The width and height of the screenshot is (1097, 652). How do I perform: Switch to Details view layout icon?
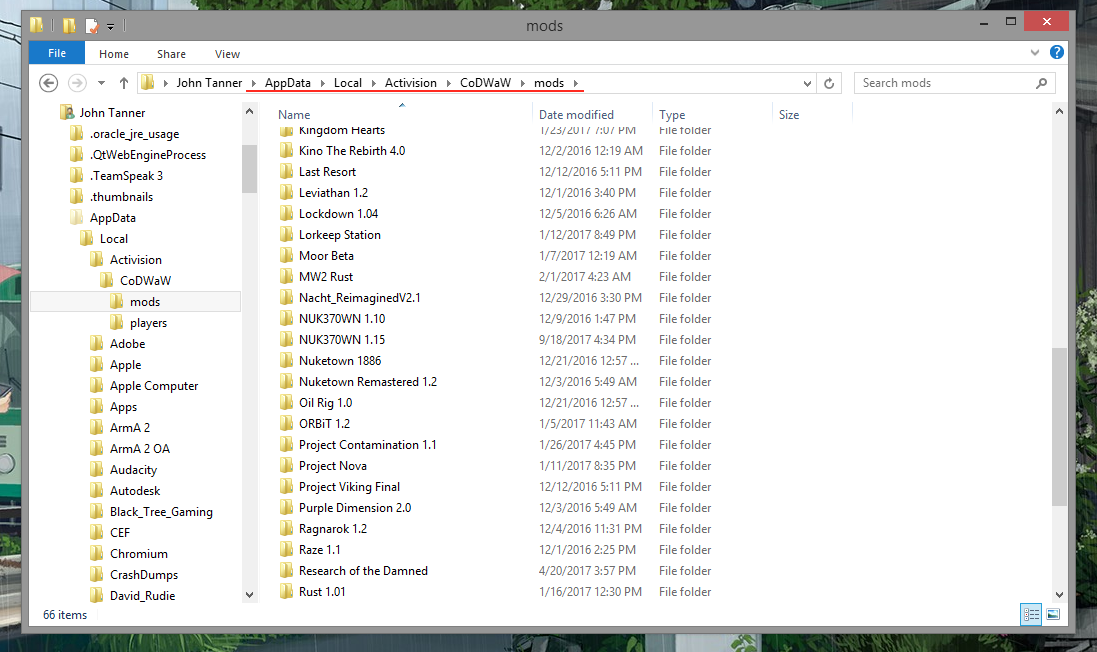coord(1031,614)
